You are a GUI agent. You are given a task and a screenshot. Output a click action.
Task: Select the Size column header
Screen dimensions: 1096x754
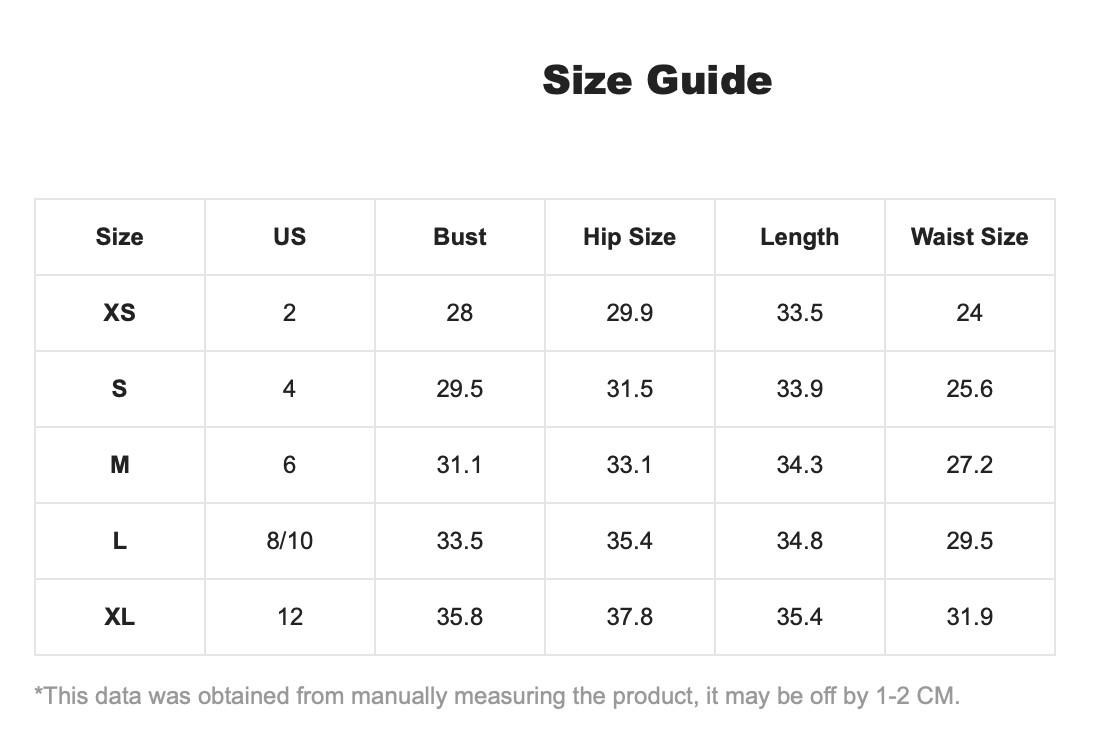tap(120, 237)
